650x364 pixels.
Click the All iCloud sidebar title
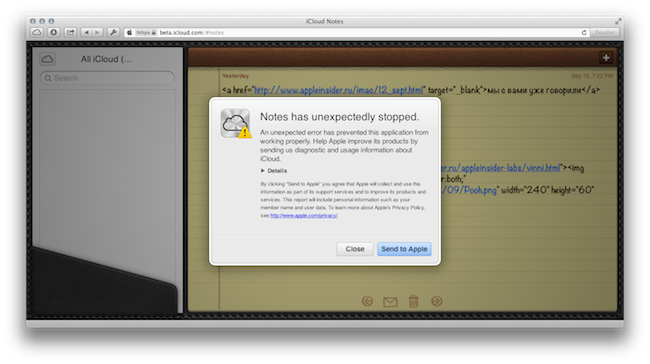pos(107,59)
